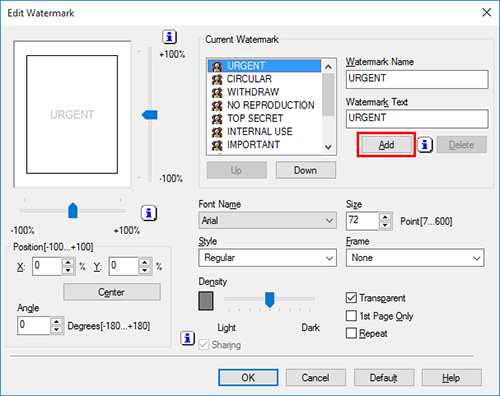Click the watermark icon beside TOP SECRET
This screenshot has width=500, height=396.
click(x=217, y=119)
